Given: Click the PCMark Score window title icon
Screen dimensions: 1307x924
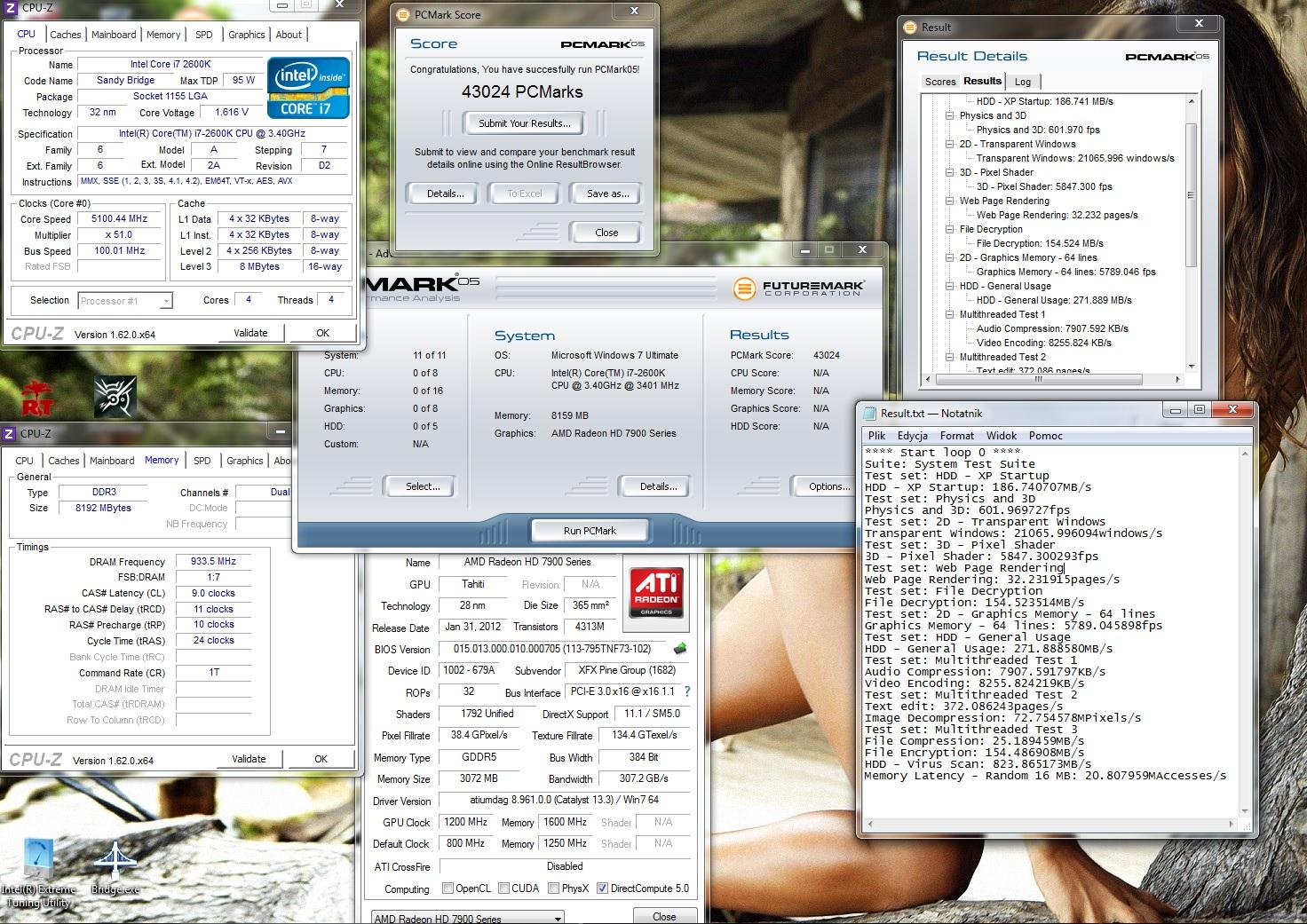Looking at the screenshot, I should pyautogui.click(x=405, y=15).
